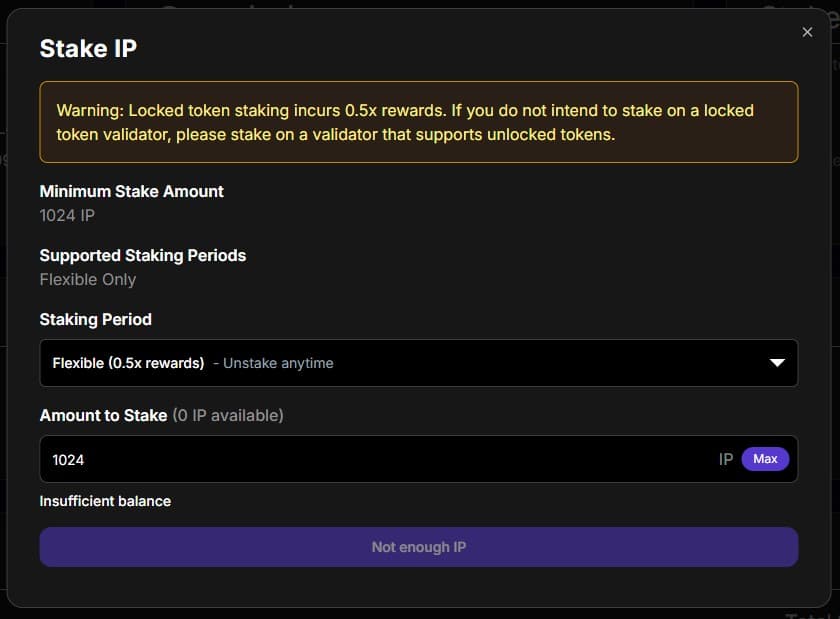Click the Staking Period dropdown arrow
Viewport: 840px width, 619px height.
click(777, 363)
